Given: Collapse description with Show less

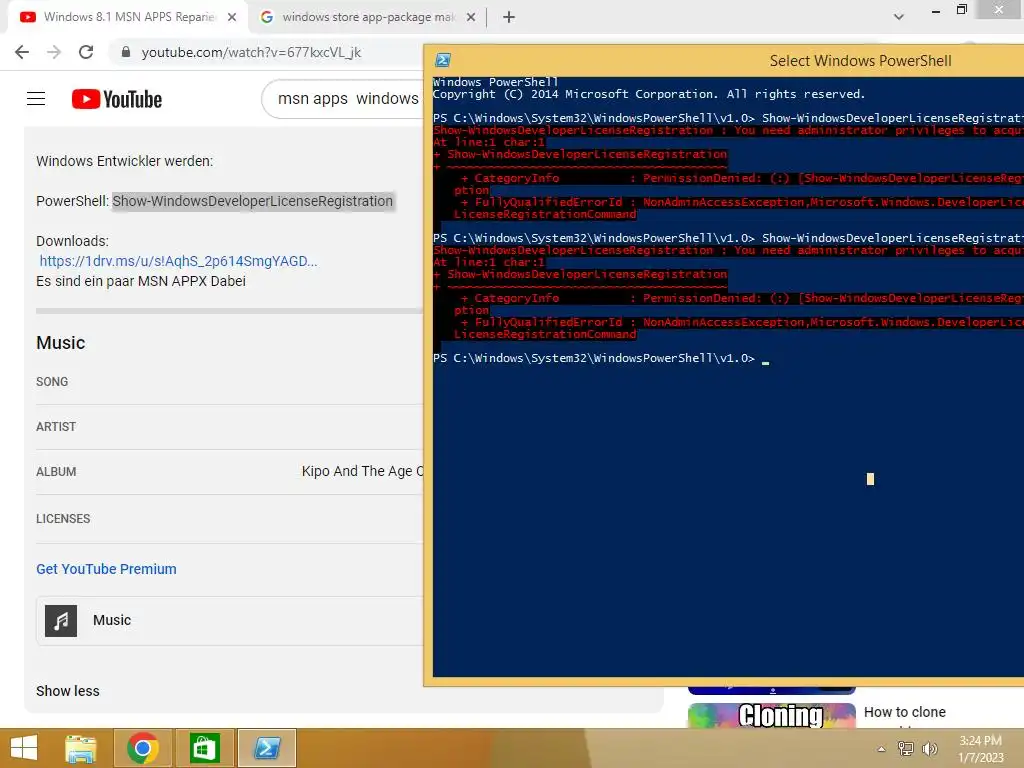Looking at the screenshot, I should (x=68, y=691).
